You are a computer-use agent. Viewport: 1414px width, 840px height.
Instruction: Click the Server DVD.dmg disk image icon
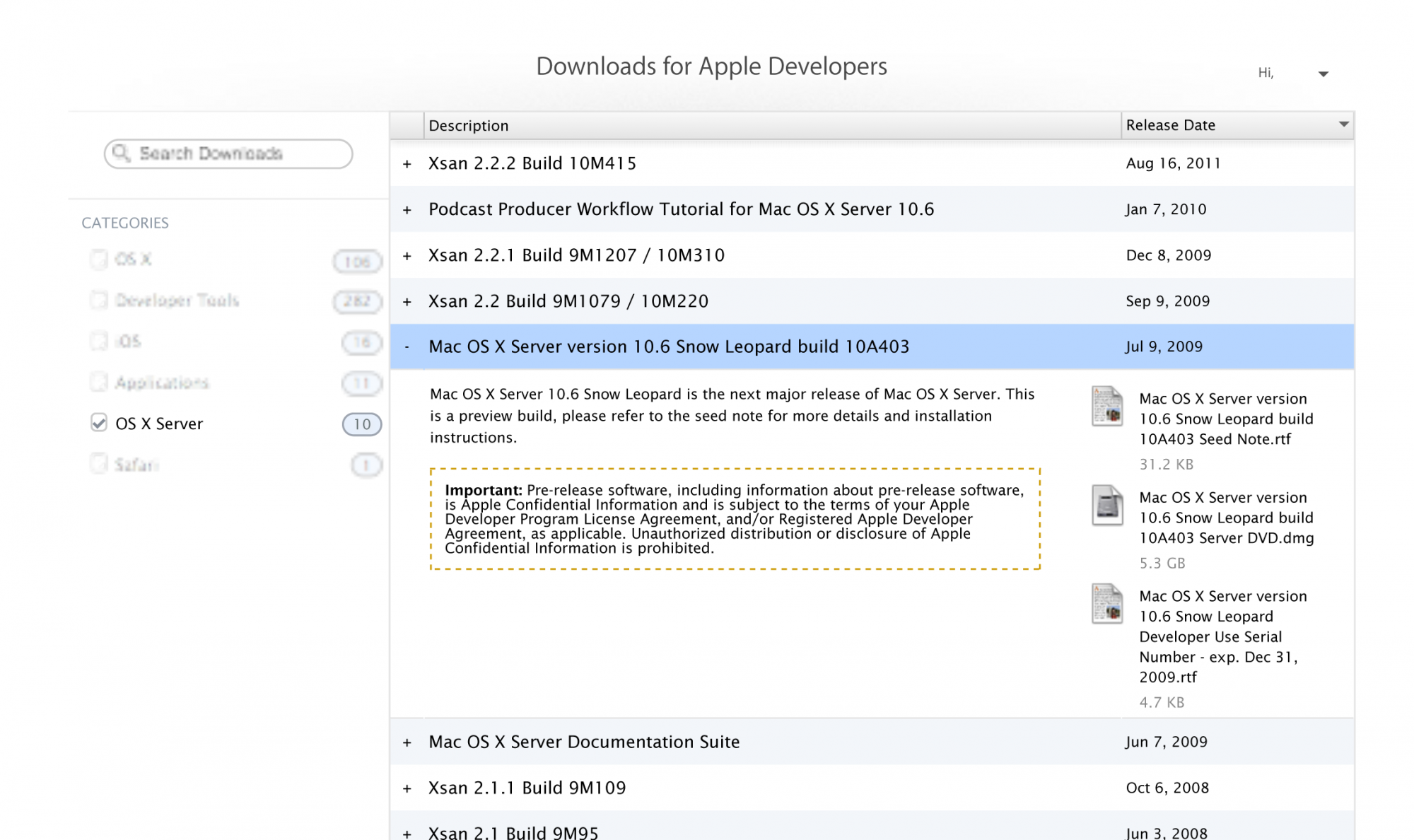click(x=1106, y=505)
